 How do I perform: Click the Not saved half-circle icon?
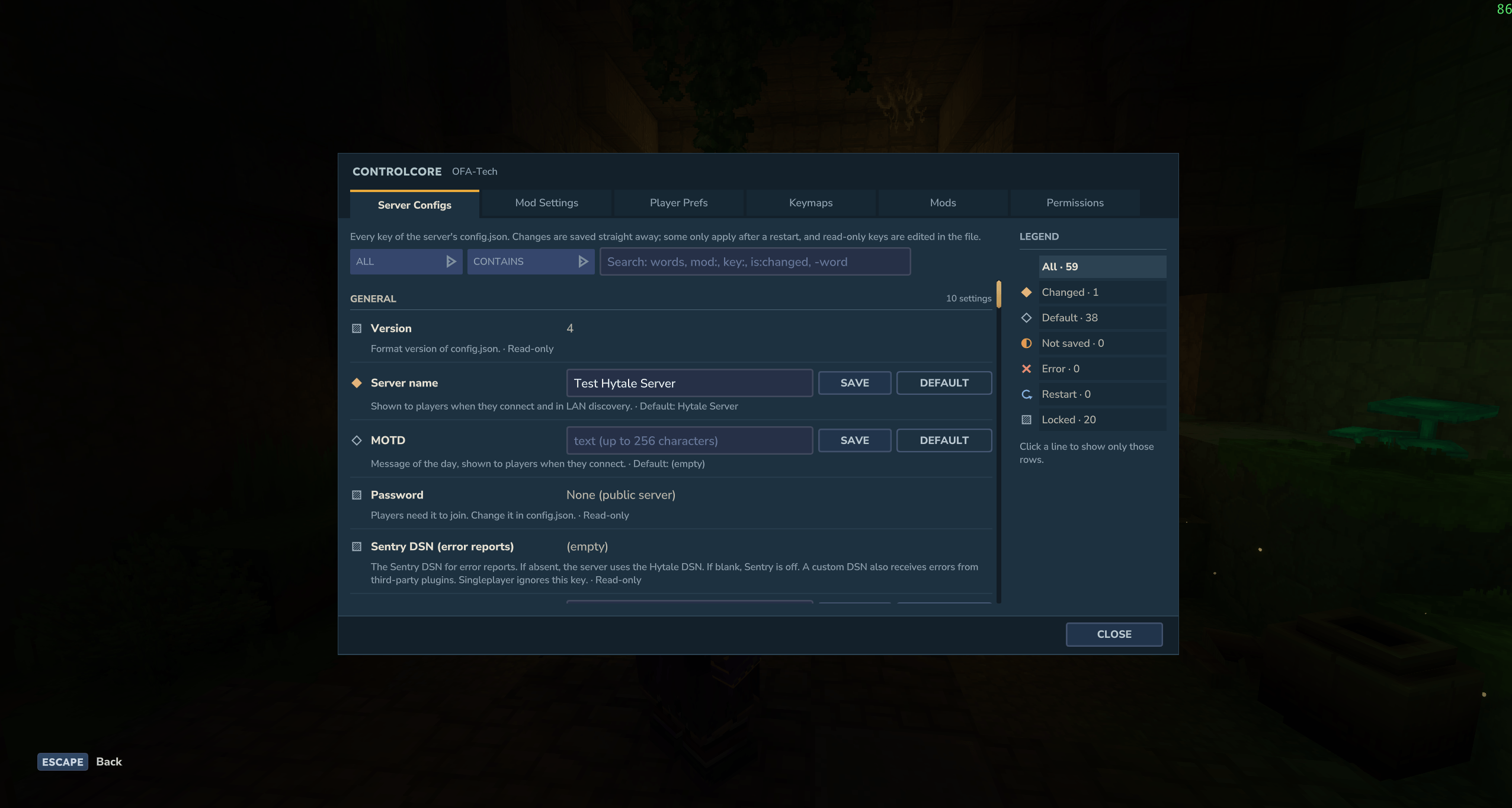(1027, 343)
